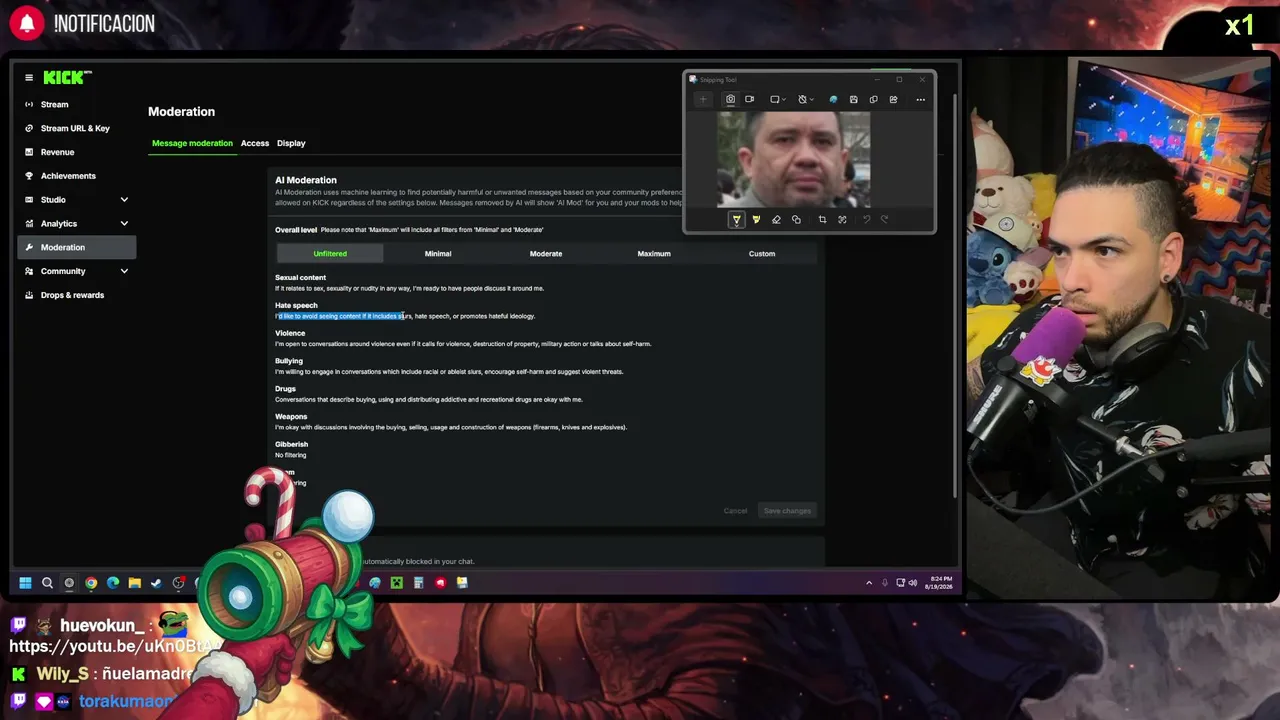This screenshot has height=720, width=1280.
Task: Switch to the Display tab
Action: click(291, 143)
